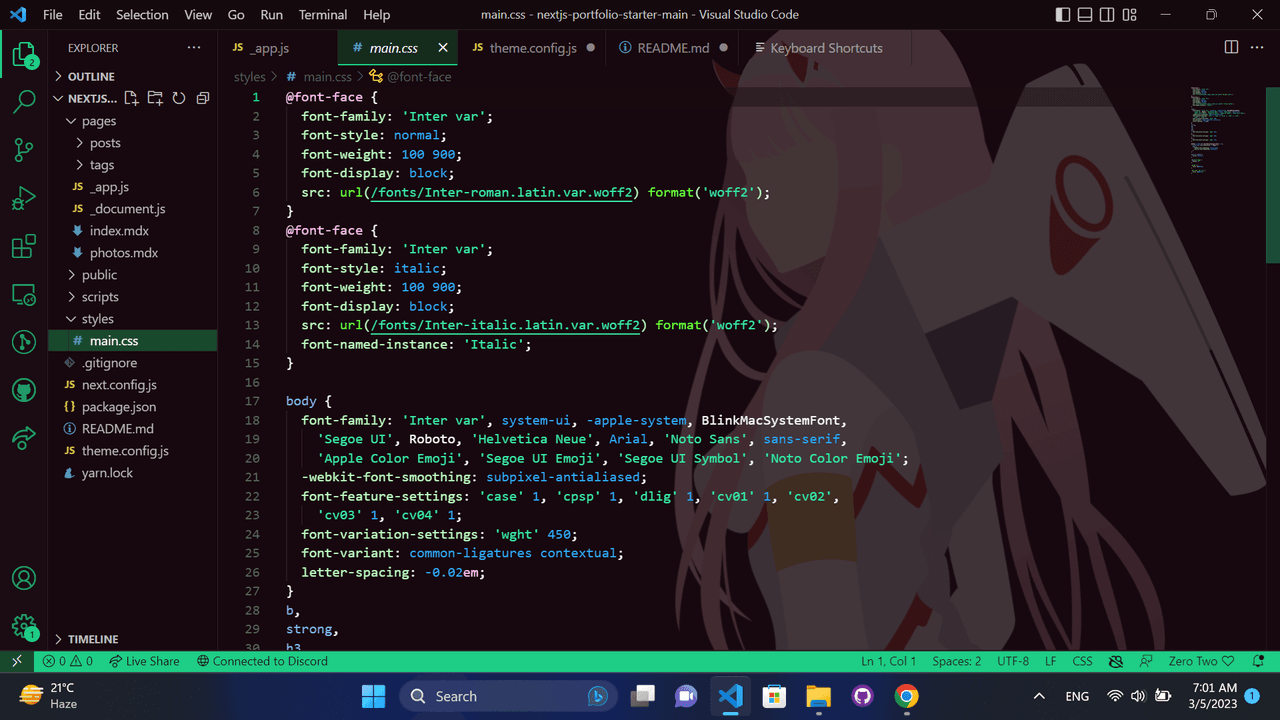Click the crossed-out eye icon in status bar

1116,661
